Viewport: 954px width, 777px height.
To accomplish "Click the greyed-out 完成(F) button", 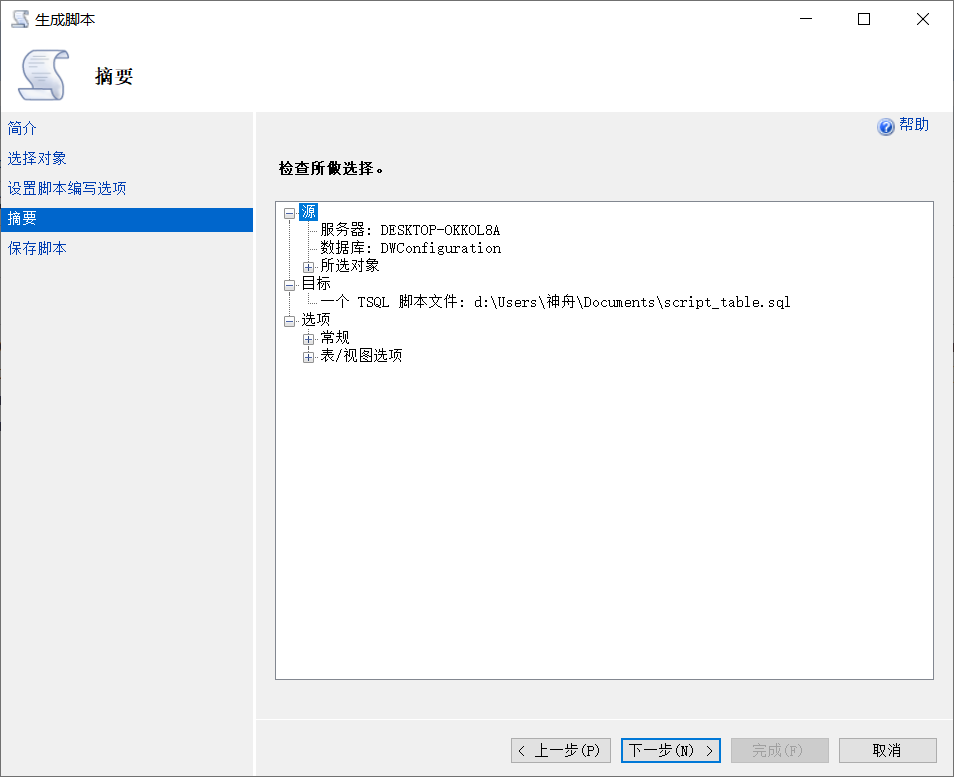I will click(x=779, y=750).
